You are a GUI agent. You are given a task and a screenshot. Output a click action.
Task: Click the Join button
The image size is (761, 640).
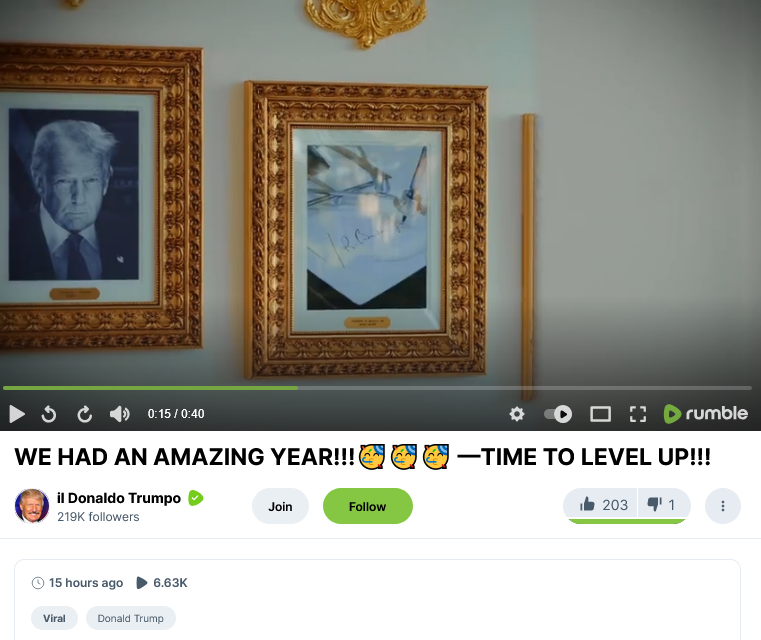281,506
